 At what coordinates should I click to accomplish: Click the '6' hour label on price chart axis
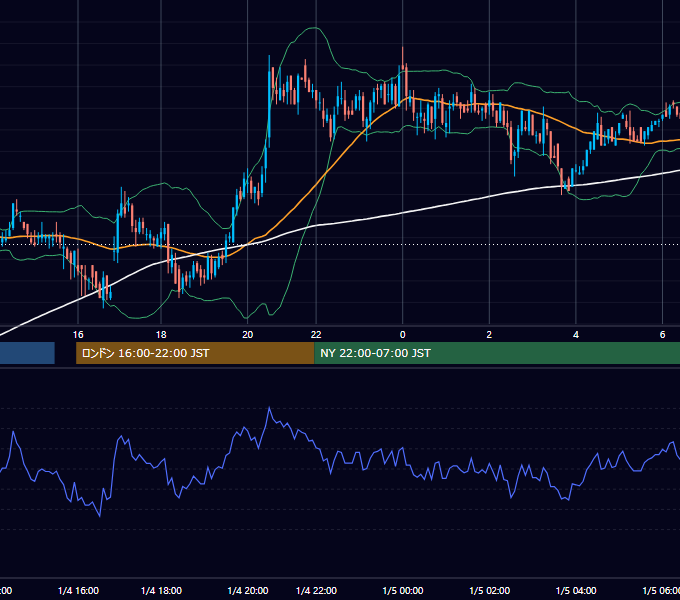tap(662, 335)
